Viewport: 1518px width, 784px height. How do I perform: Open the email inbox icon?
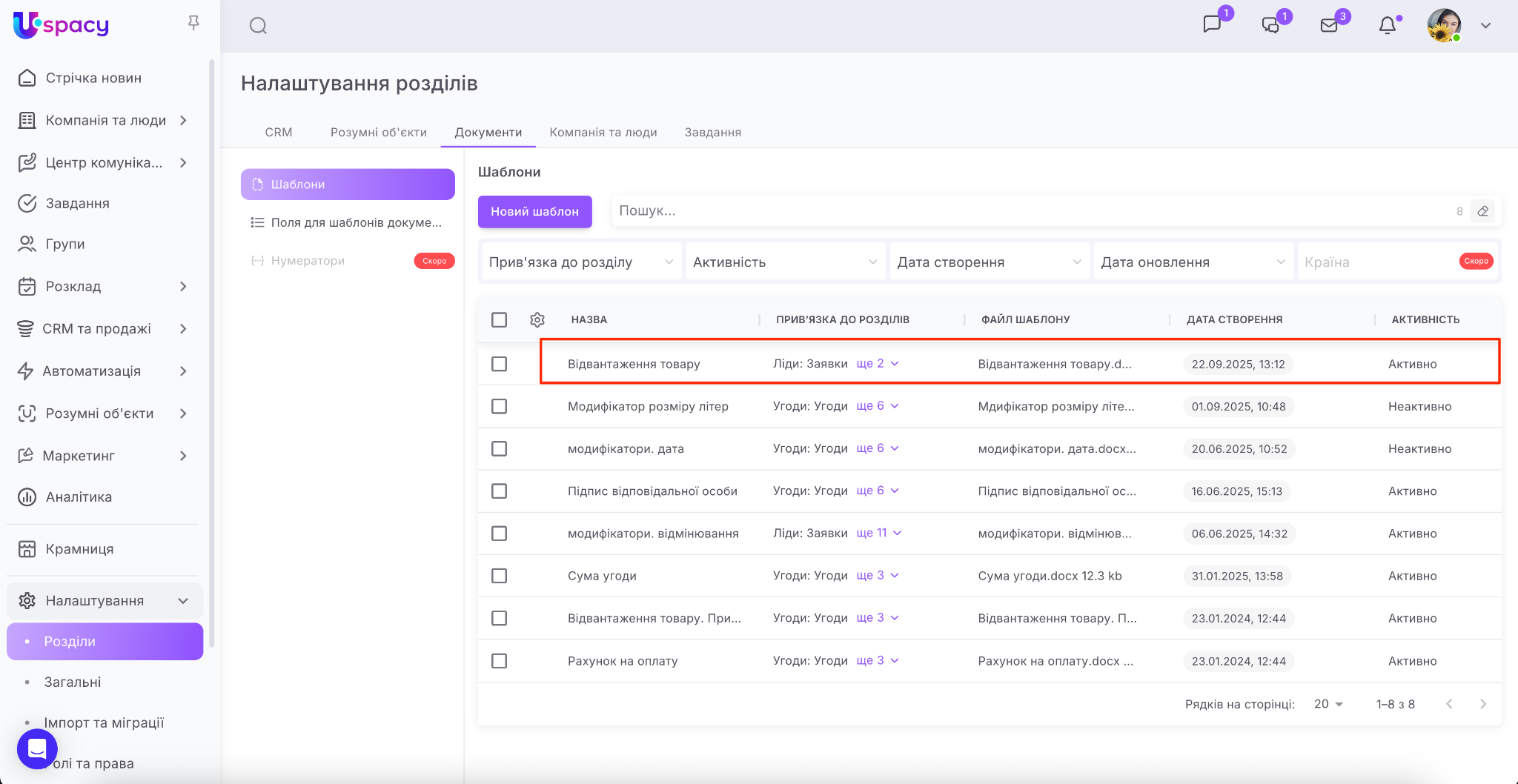tap(1329, 25)
